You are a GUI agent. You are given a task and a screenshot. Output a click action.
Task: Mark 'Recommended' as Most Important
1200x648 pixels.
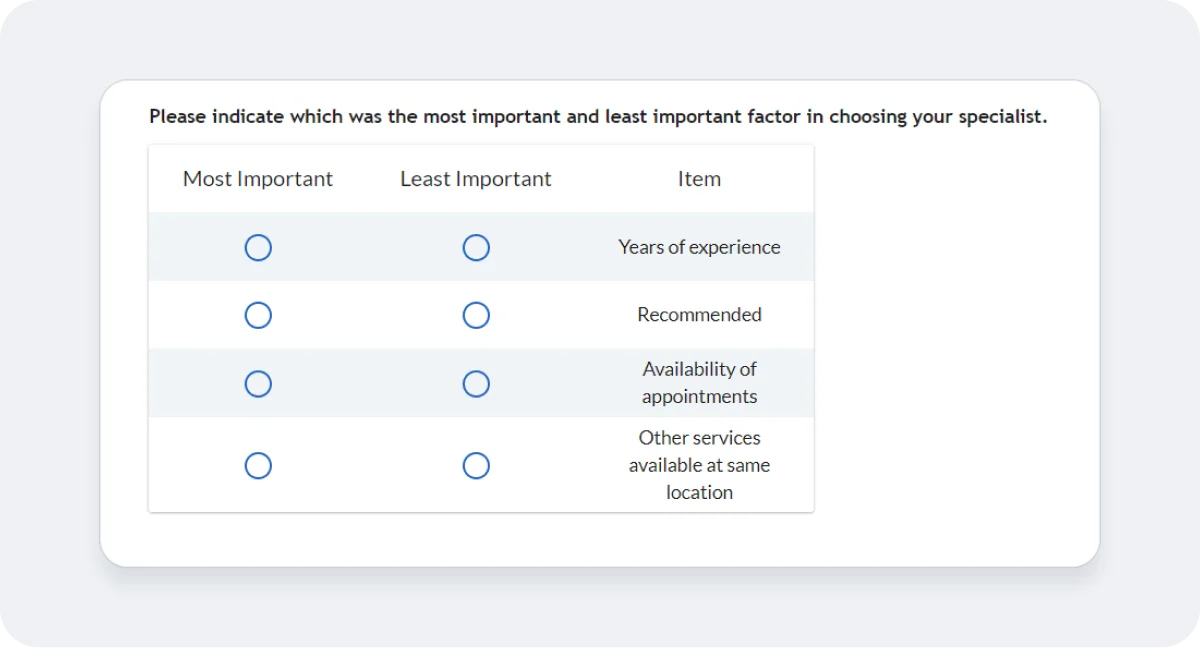(258, 315)
